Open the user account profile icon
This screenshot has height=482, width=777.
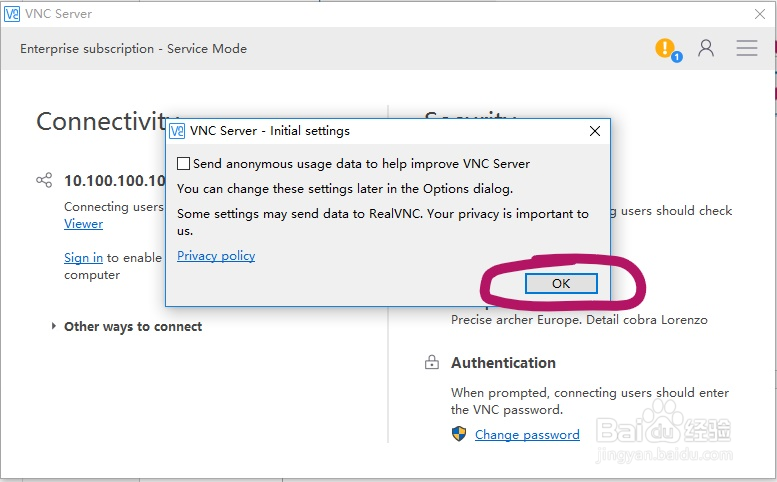click(706, 48)
